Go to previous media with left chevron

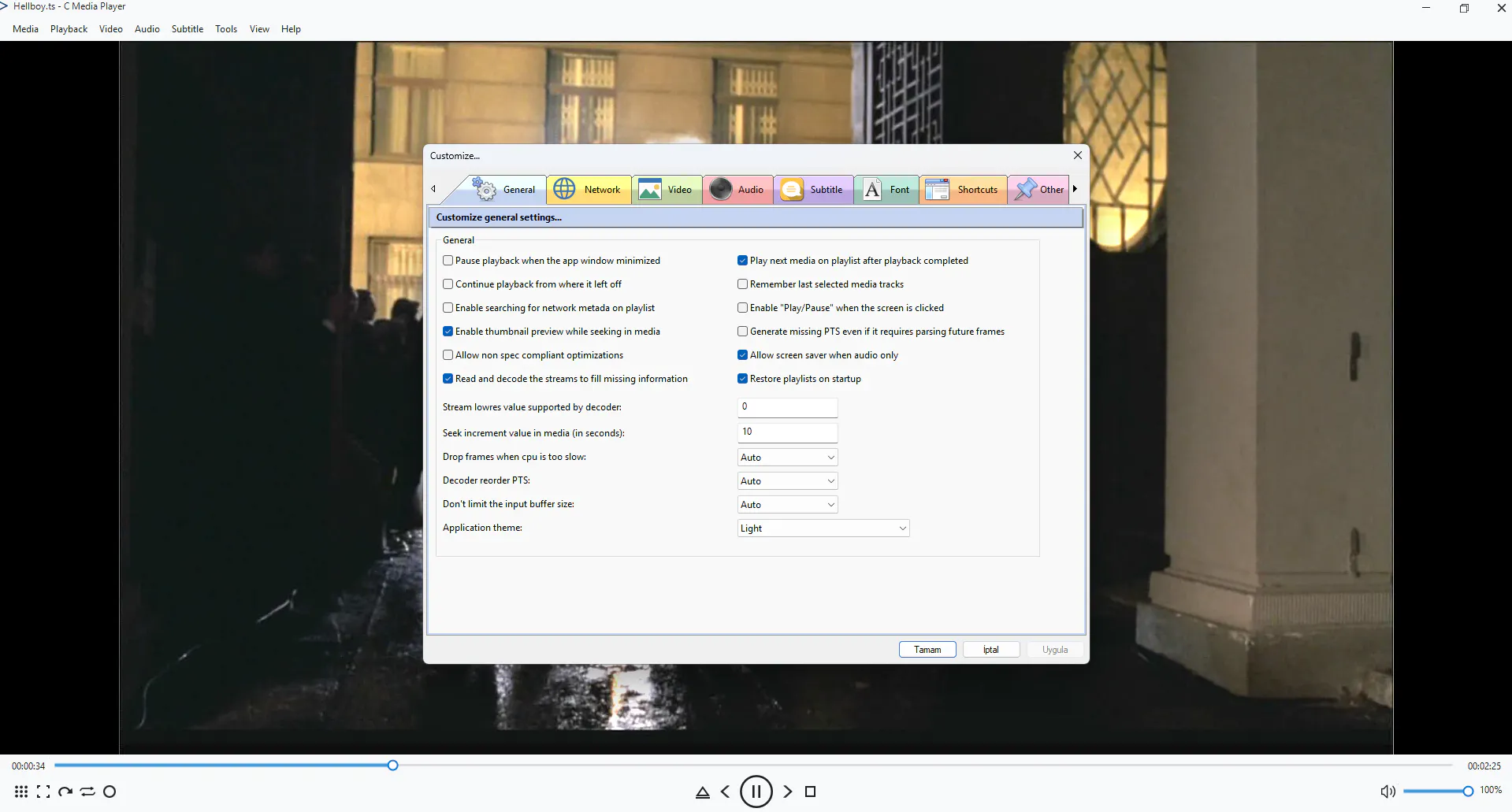click(x=726, y=792)
